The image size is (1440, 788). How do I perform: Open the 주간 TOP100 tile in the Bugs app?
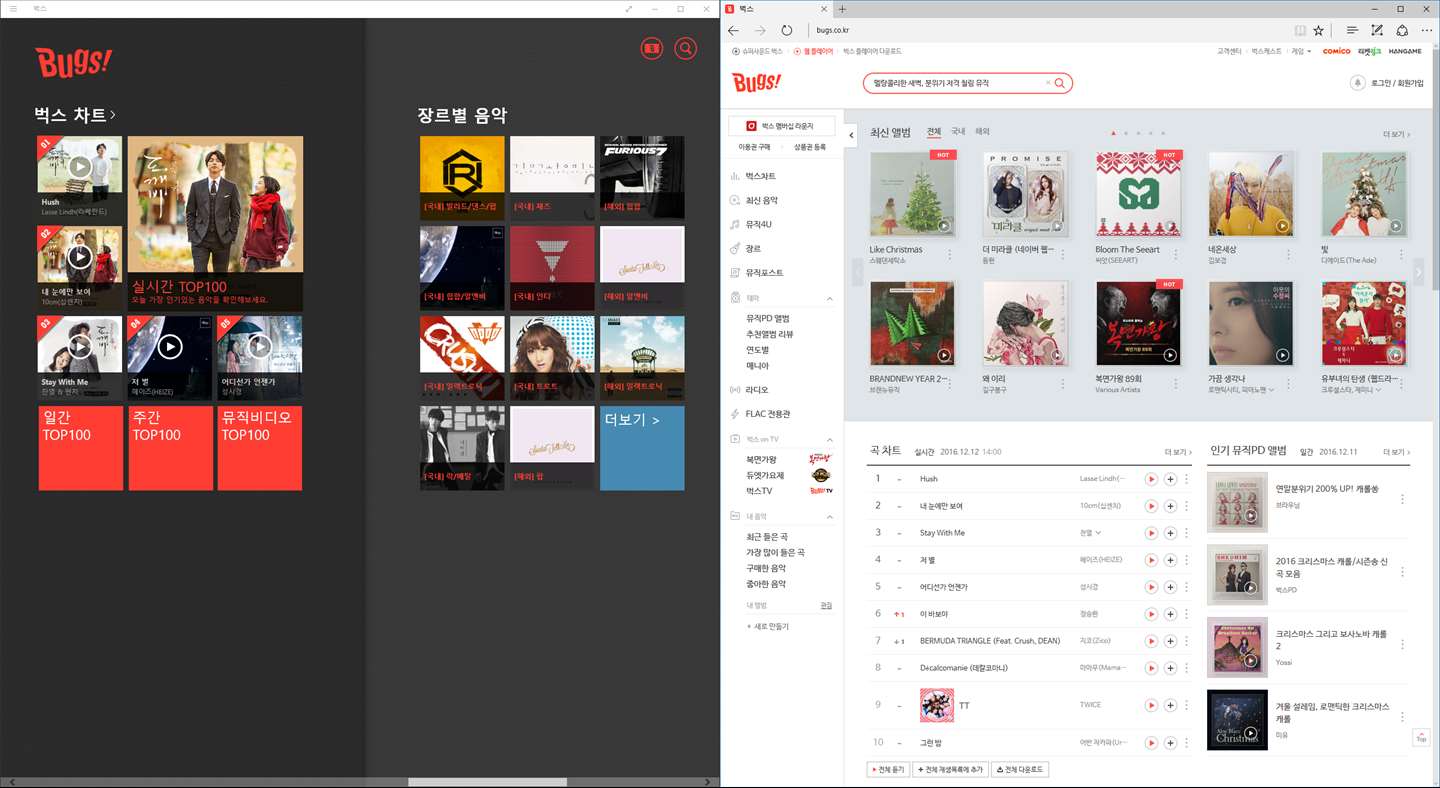click(170, 448)
